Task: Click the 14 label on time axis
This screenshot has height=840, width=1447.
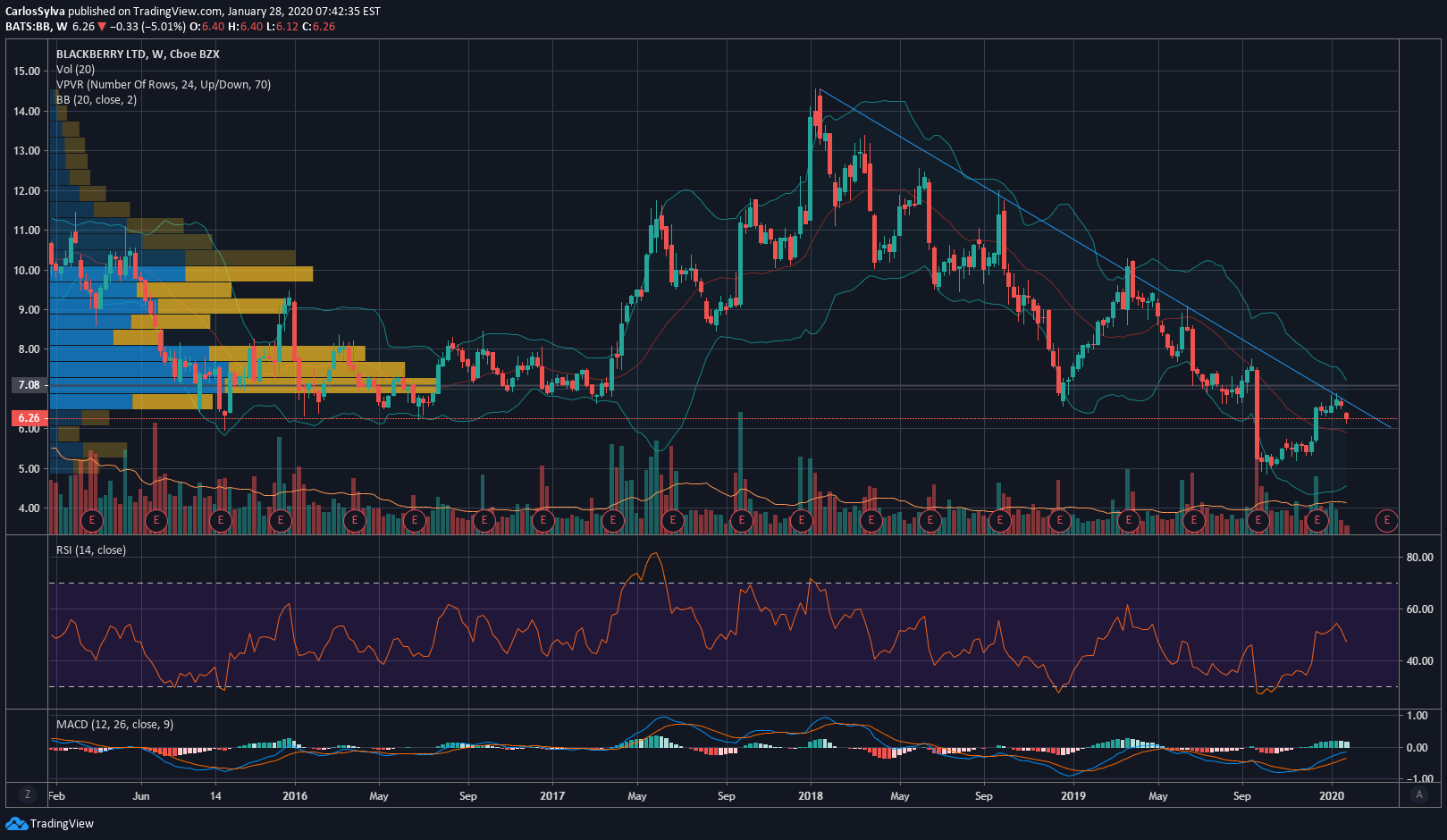Action: (215, 795)
